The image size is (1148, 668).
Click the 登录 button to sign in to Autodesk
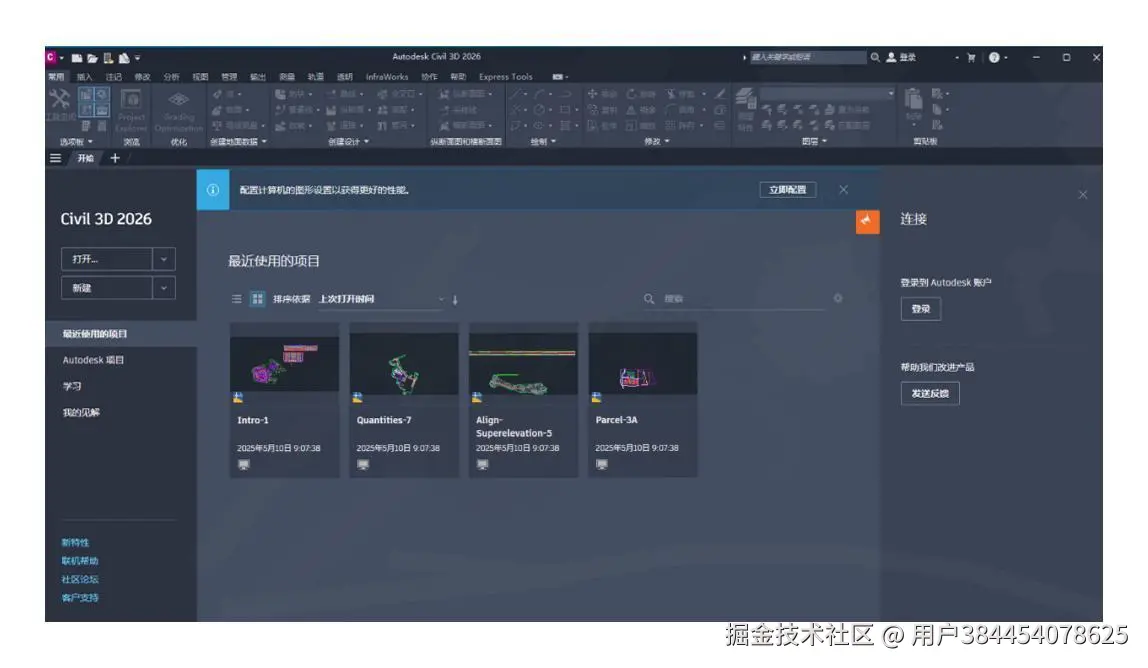(x=921, y=309)
